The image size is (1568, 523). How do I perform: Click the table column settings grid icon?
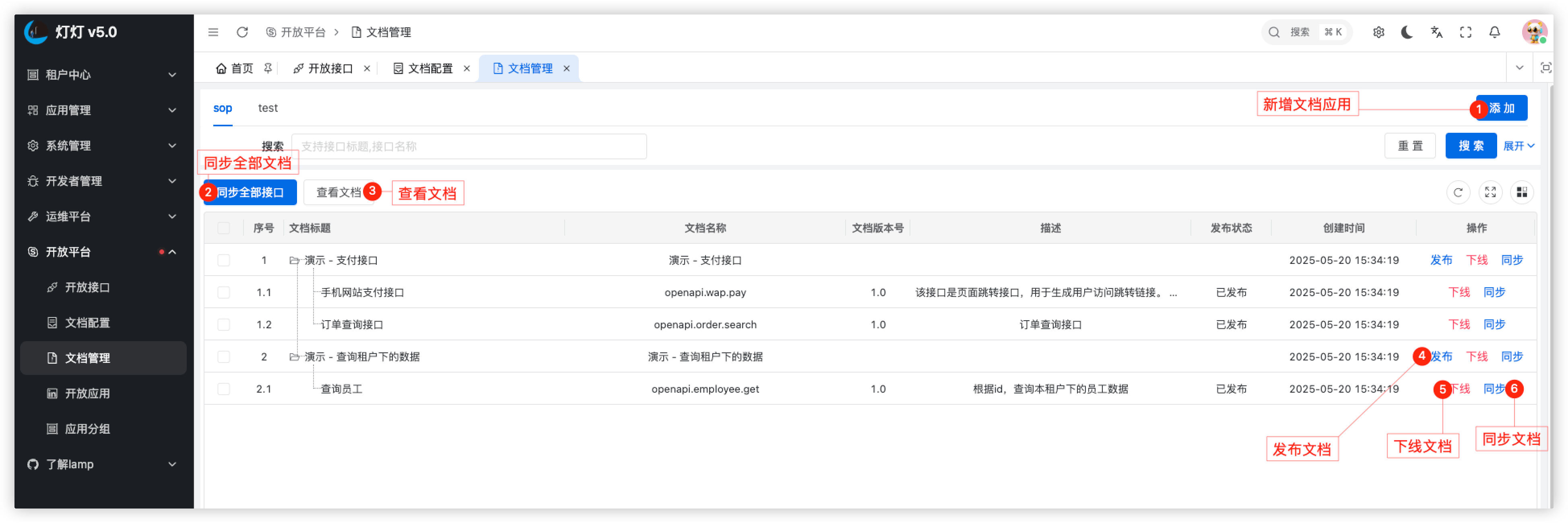(1522, 192)
